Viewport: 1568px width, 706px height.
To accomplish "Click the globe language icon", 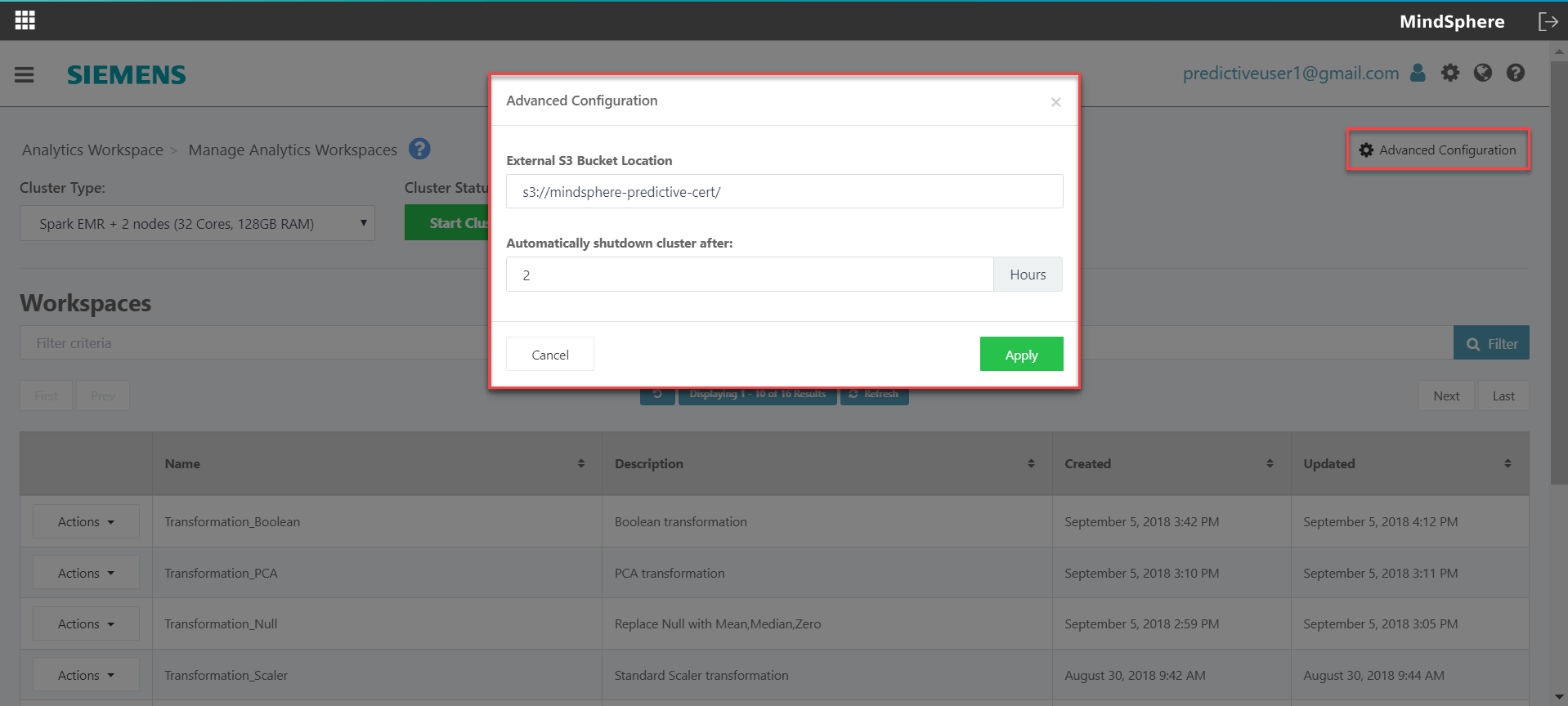I will point(1483,73).
